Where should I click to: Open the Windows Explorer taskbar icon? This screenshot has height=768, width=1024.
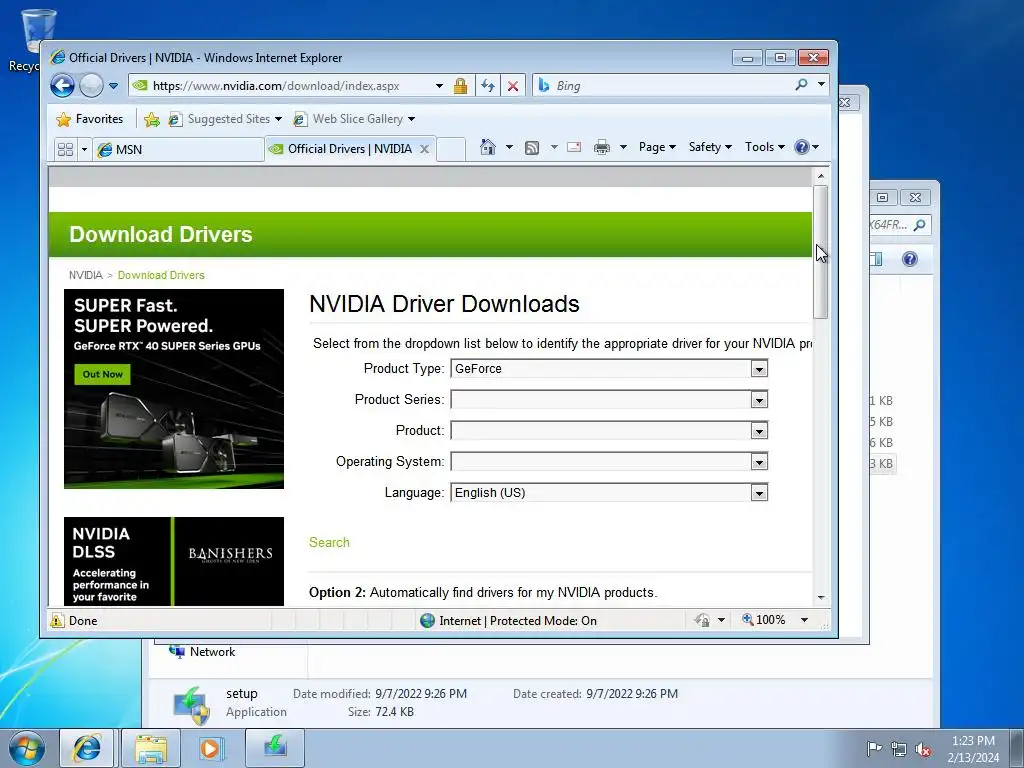151,748
